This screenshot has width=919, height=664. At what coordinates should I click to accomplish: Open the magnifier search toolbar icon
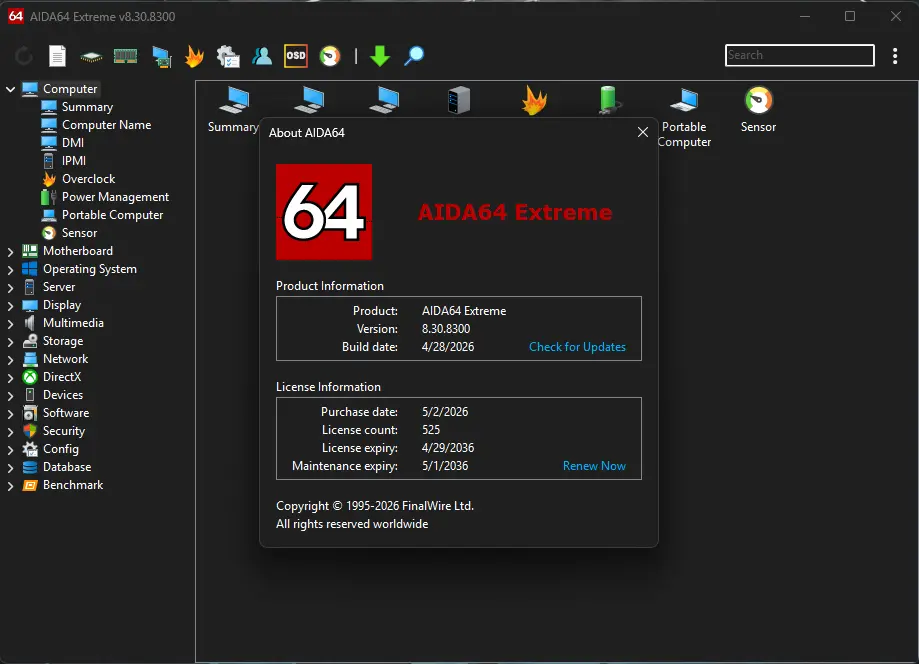(x=414, y=56)
